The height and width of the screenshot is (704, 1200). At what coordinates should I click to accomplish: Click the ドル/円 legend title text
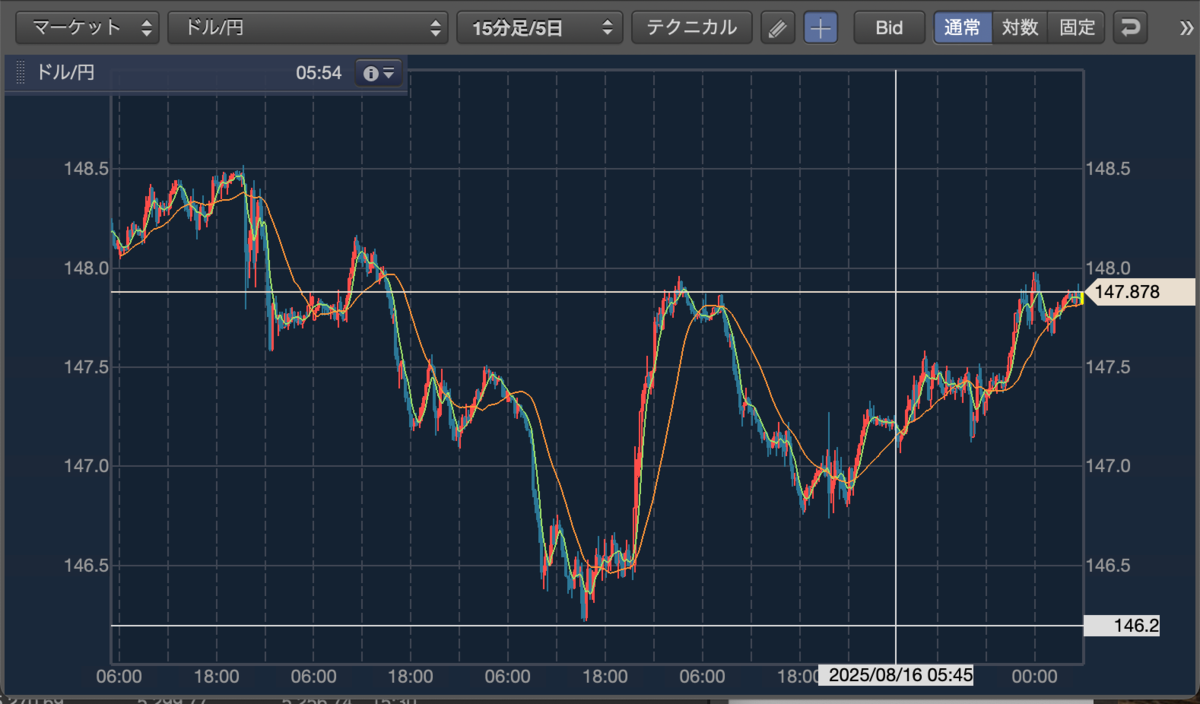pos(65,73)
